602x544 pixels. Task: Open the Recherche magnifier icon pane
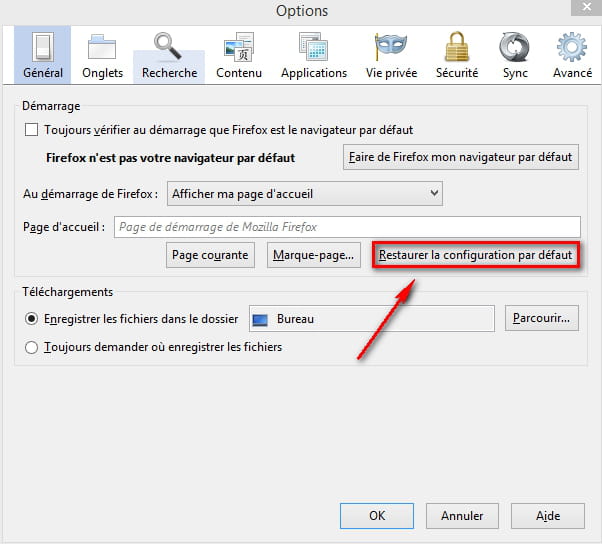[x=169, y=55]
